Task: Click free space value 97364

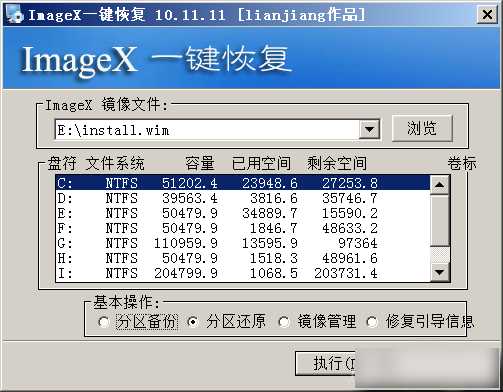Action: pos(358,243)
